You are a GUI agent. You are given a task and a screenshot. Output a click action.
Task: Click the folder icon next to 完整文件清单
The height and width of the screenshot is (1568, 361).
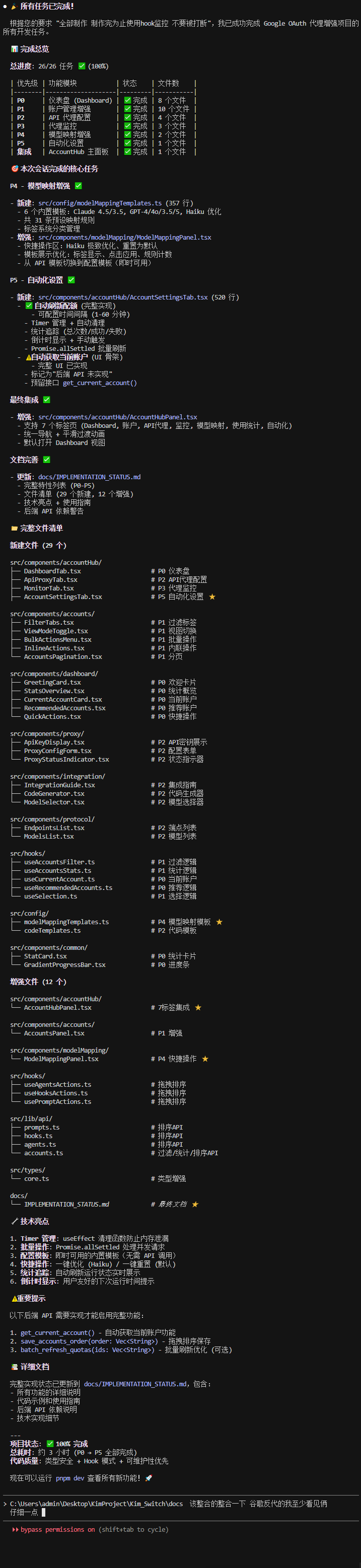(x=14, y=529)
